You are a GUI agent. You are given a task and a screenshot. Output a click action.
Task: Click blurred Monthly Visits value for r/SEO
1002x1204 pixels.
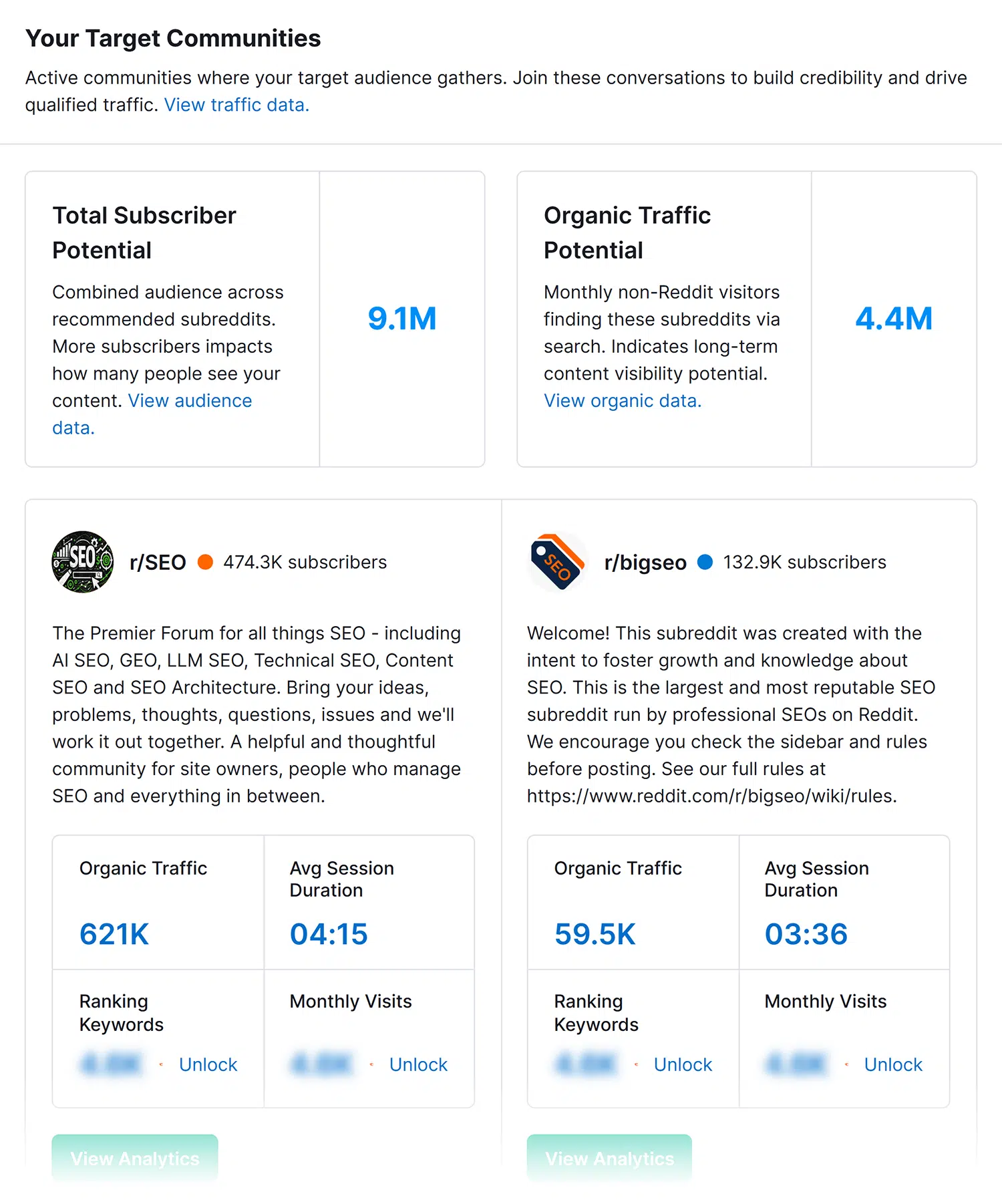[321, 1064]
